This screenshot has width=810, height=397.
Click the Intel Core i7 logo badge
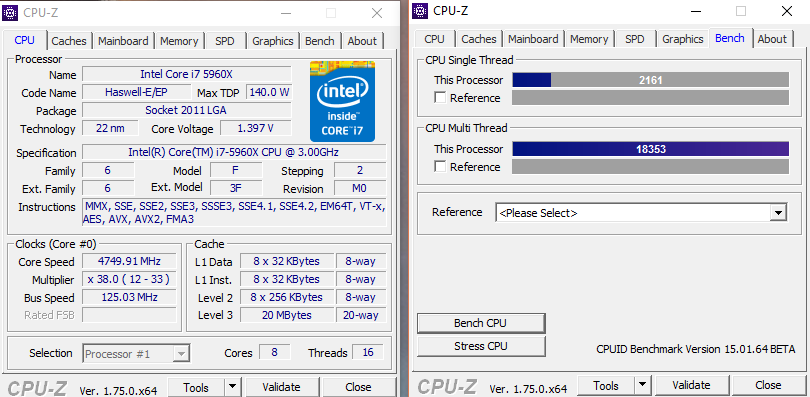[342, 101]
